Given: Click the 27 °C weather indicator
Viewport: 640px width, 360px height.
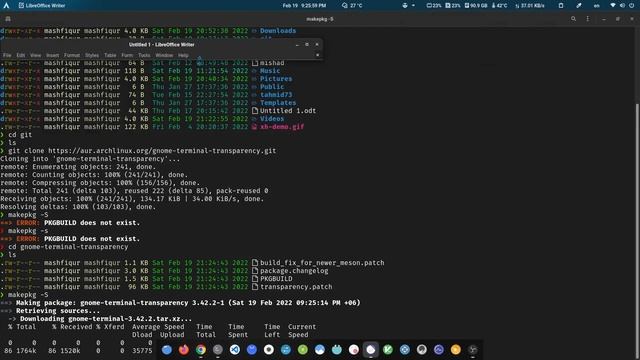Looking at the screenshot, I should pos(352,5).
